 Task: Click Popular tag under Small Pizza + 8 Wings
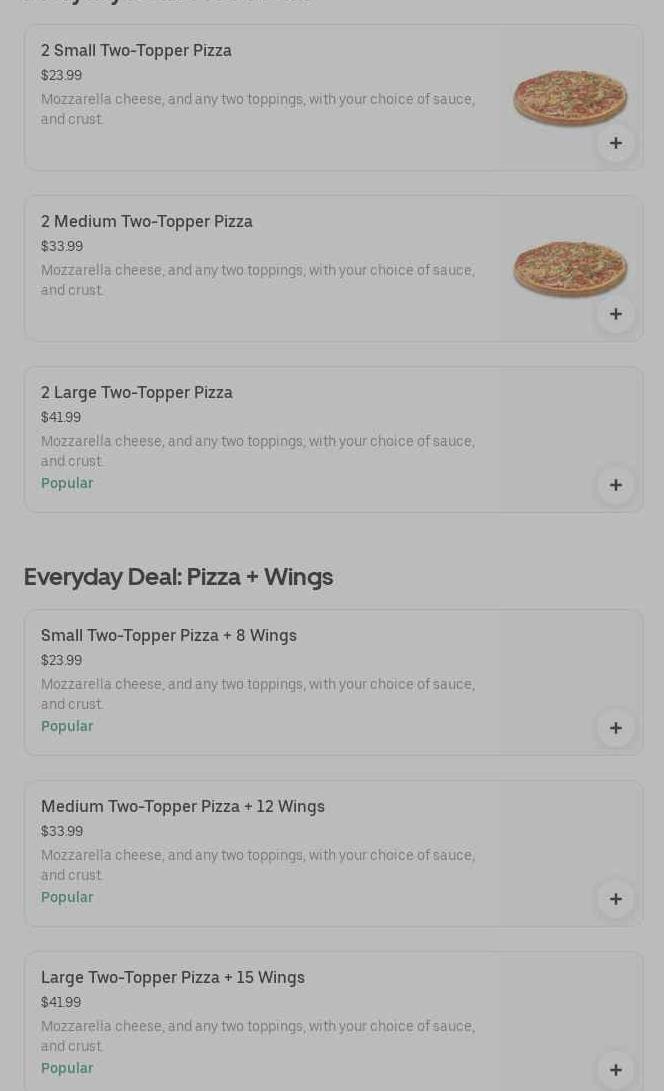coord(67,726)
